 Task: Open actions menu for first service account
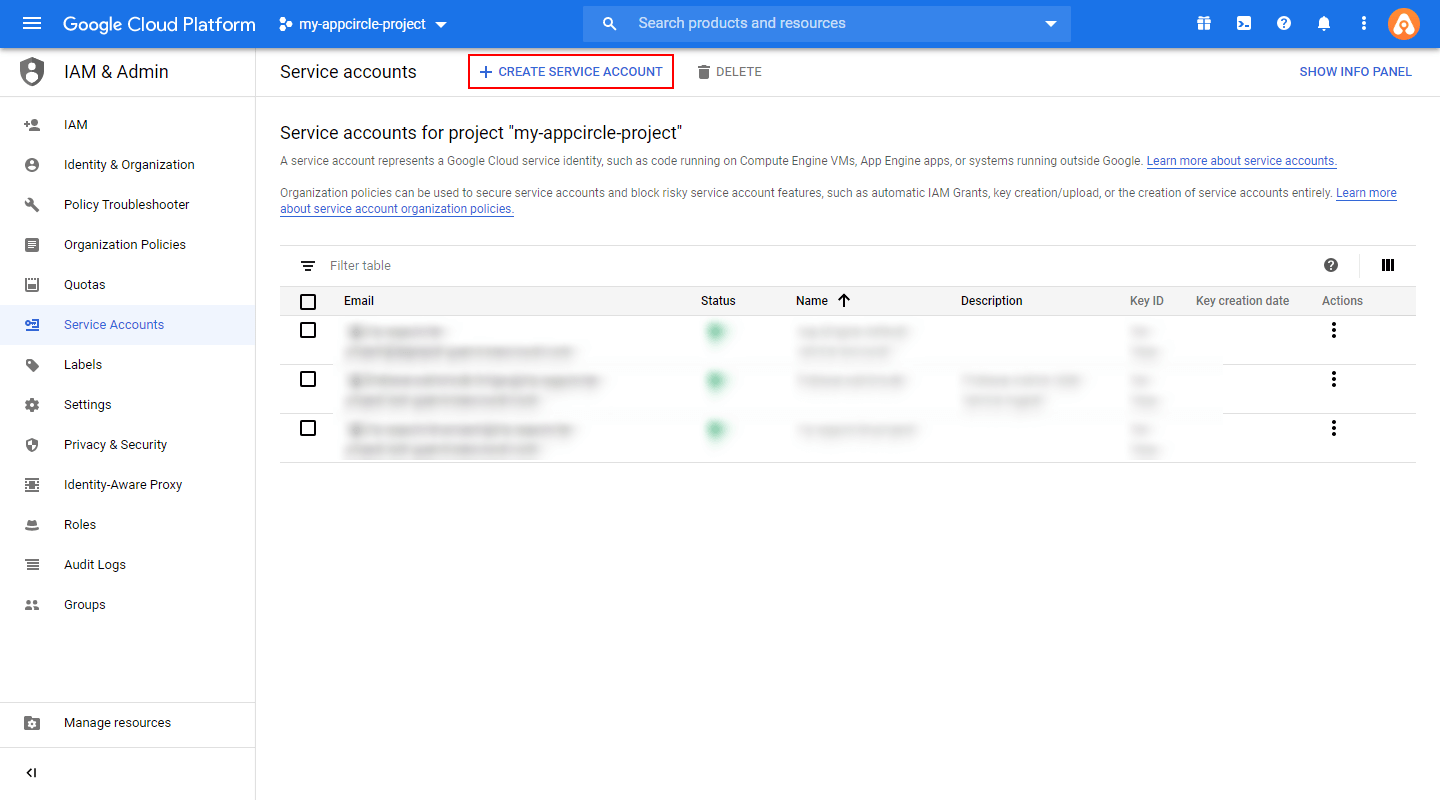1333,330
